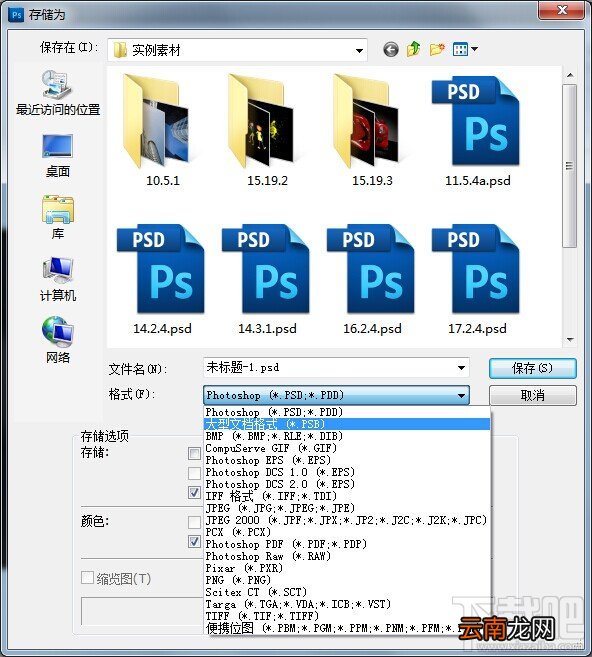Choose Photoshop PDF format
The image size is (592, 657).
(347, 544)
